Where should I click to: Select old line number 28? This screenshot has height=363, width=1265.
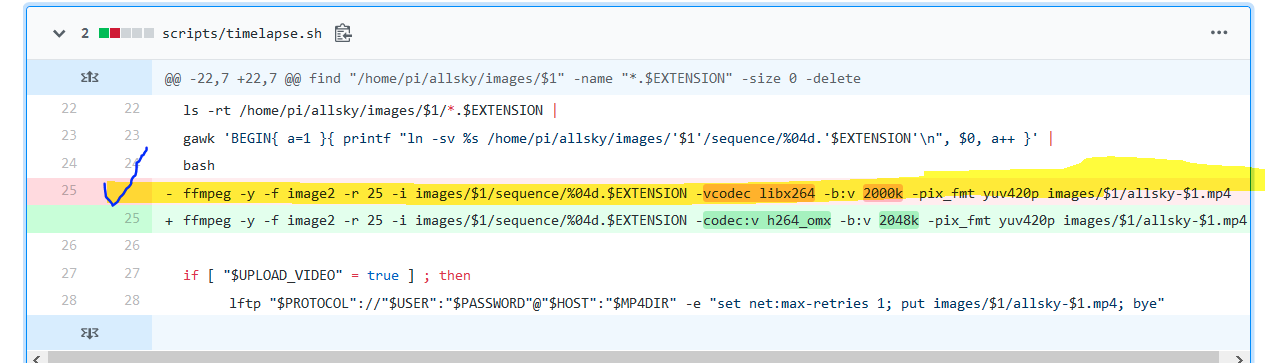click(x=69, y=301)
